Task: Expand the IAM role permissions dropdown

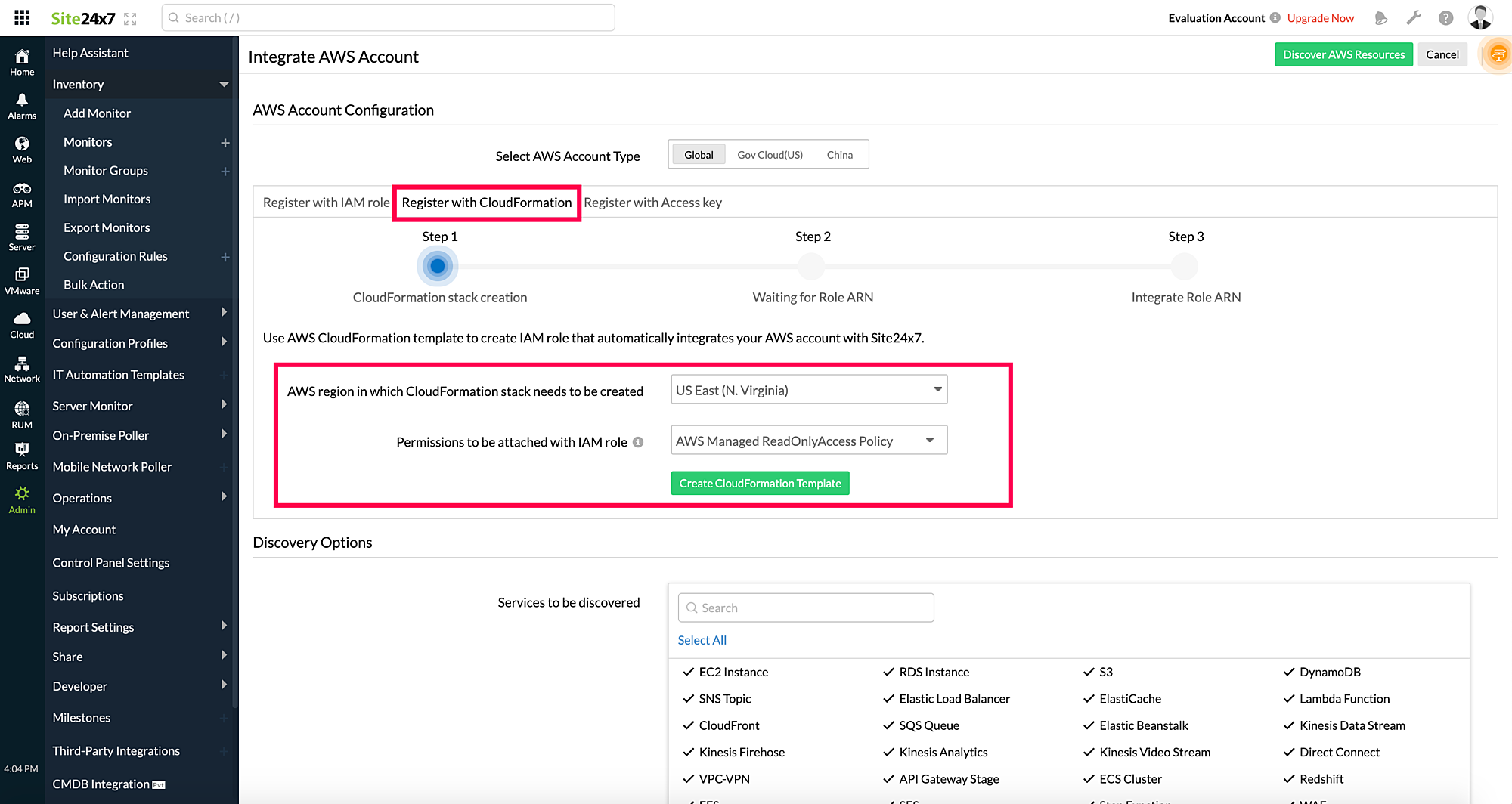Action: pos(808,441)
